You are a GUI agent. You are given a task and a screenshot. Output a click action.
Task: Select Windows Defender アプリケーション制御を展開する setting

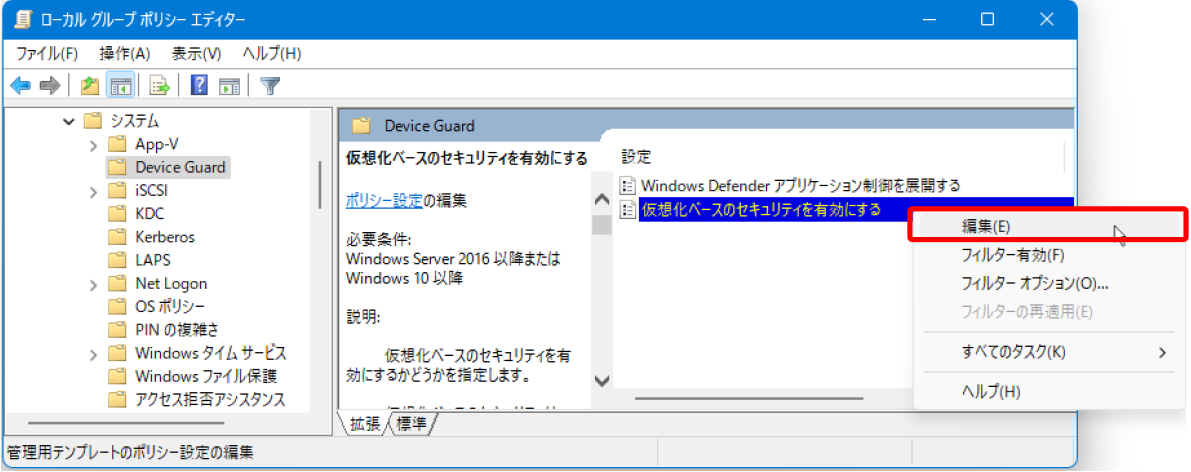click(801, 185)
